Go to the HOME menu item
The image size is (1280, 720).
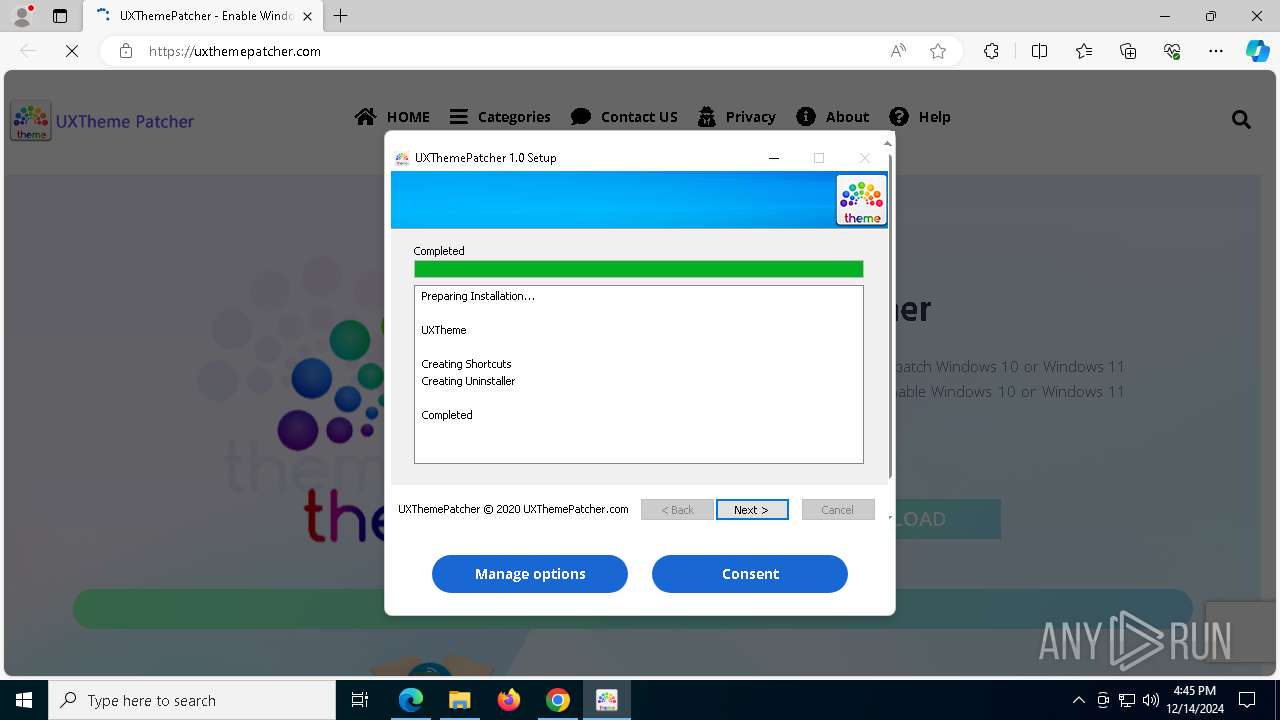(x=392, y=117)
